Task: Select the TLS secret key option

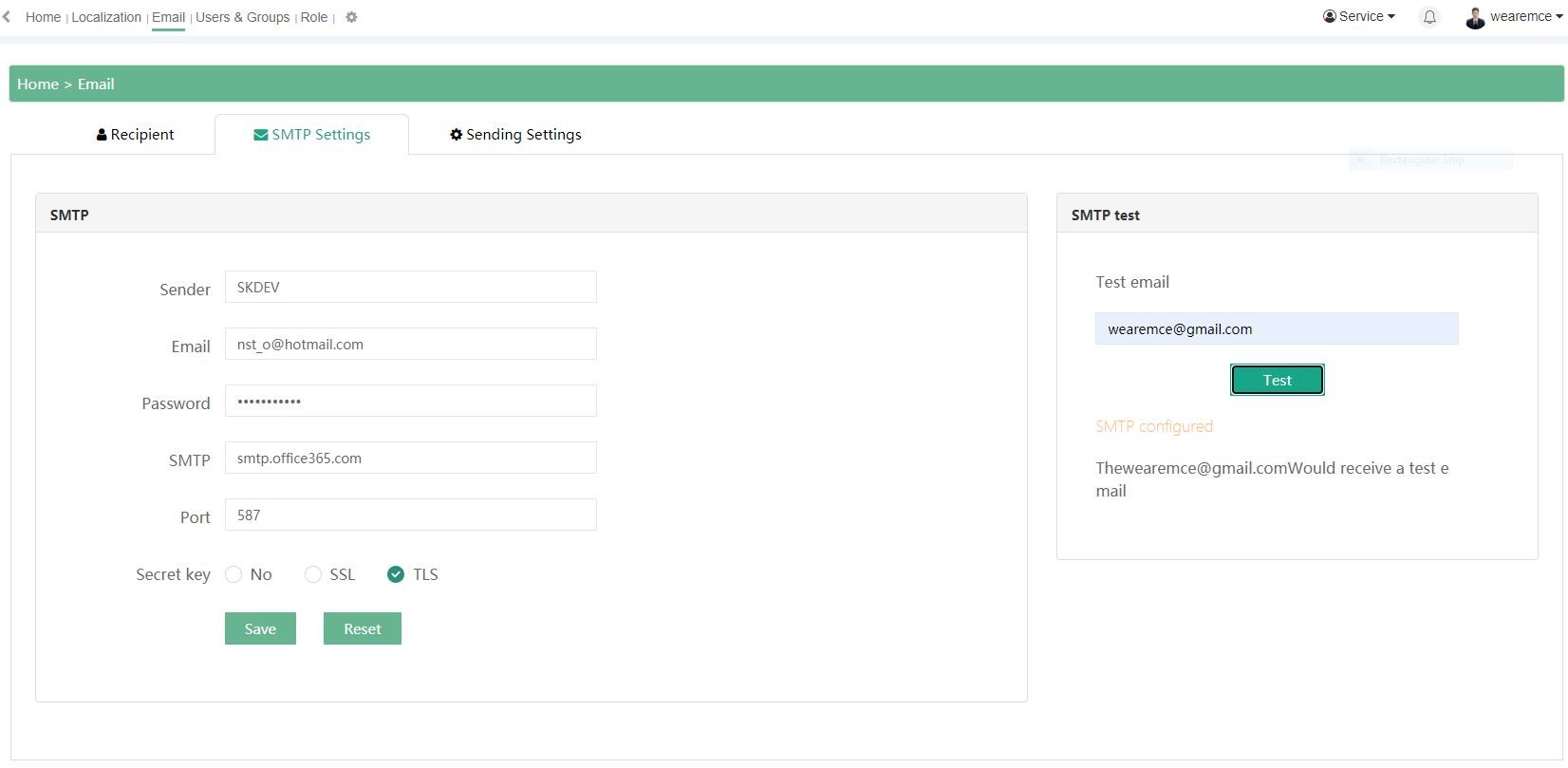Action: 396,574
